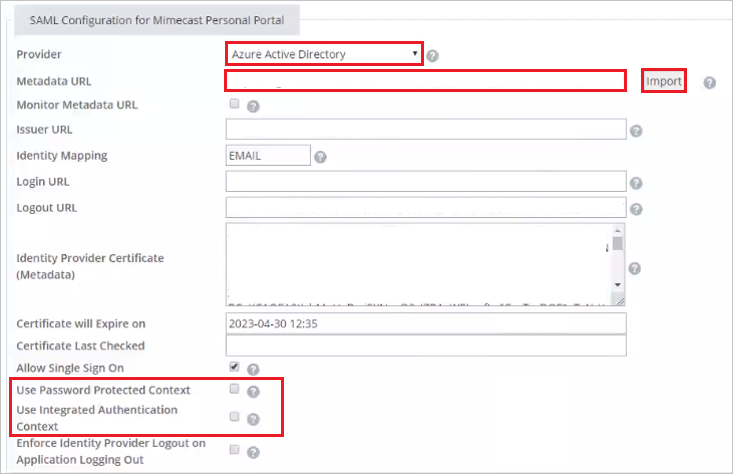Click the Allow Single Sign On label

tap(70, 368)
